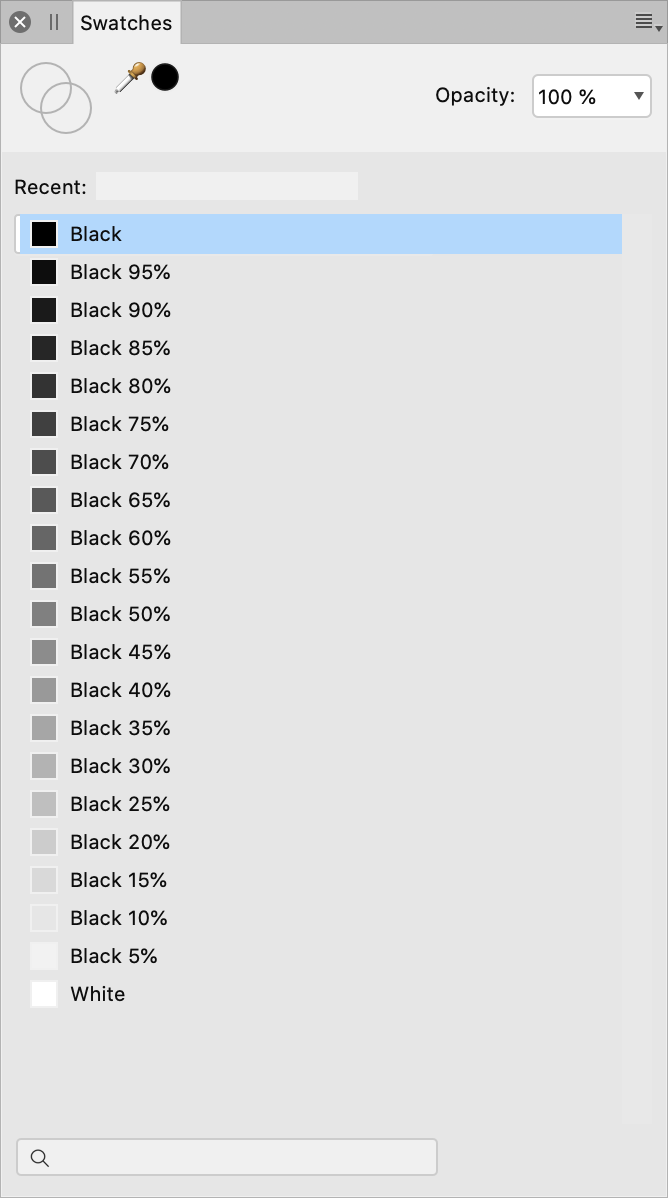Open the Opacity percentage dropdown
The image size is (668, 1198).
(x=592, y=96)
